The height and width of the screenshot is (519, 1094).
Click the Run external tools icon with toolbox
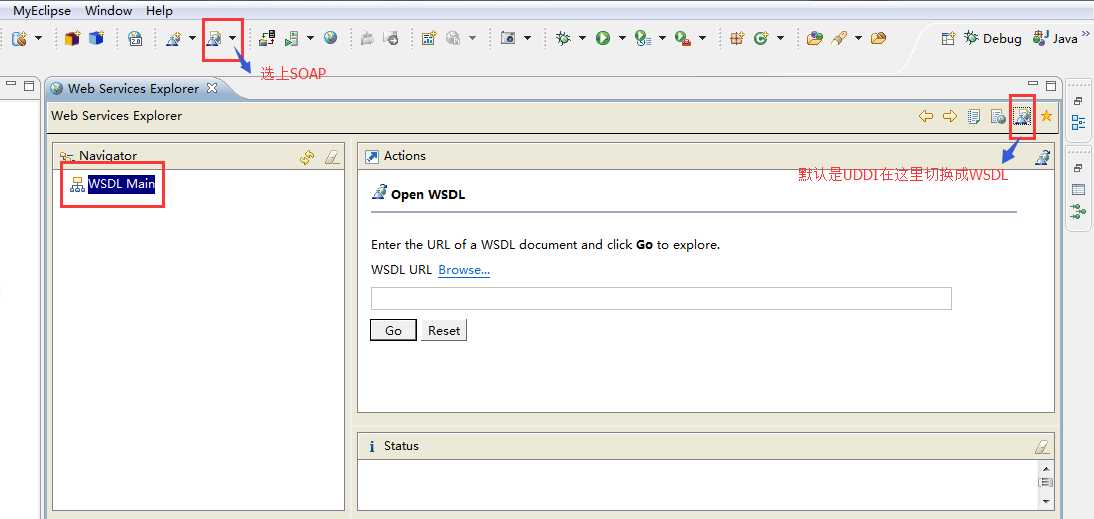tap(683, 38)
